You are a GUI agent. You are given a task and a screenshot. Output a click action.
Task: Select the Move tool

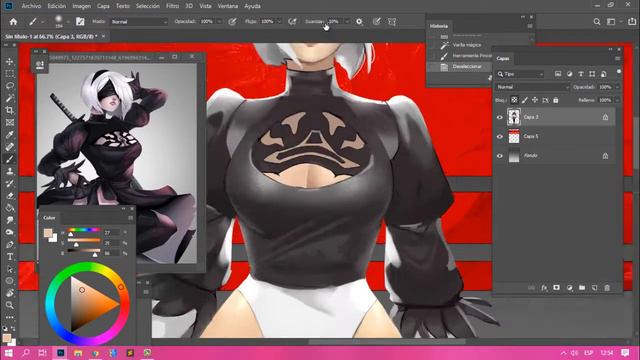(10, 62)
